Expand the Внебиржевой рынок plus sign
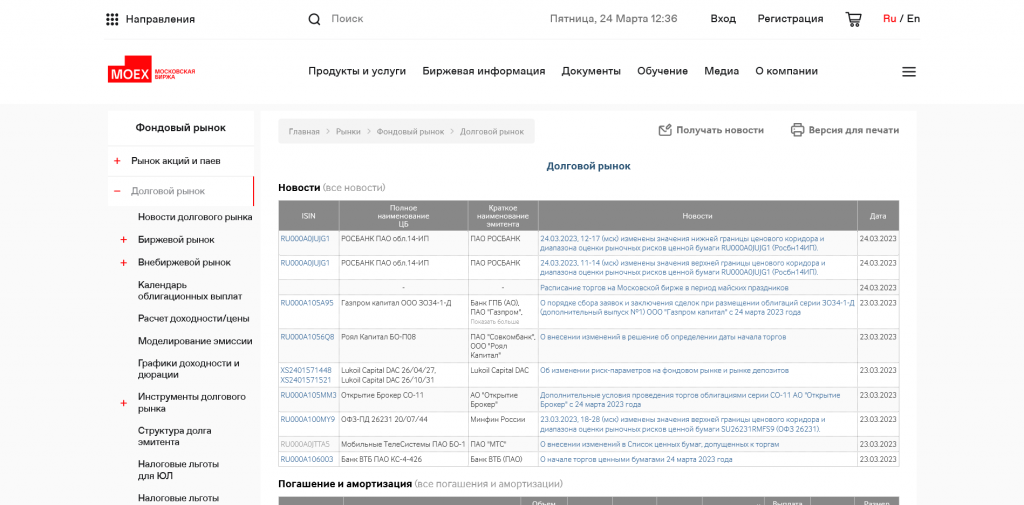 (123, 263)
